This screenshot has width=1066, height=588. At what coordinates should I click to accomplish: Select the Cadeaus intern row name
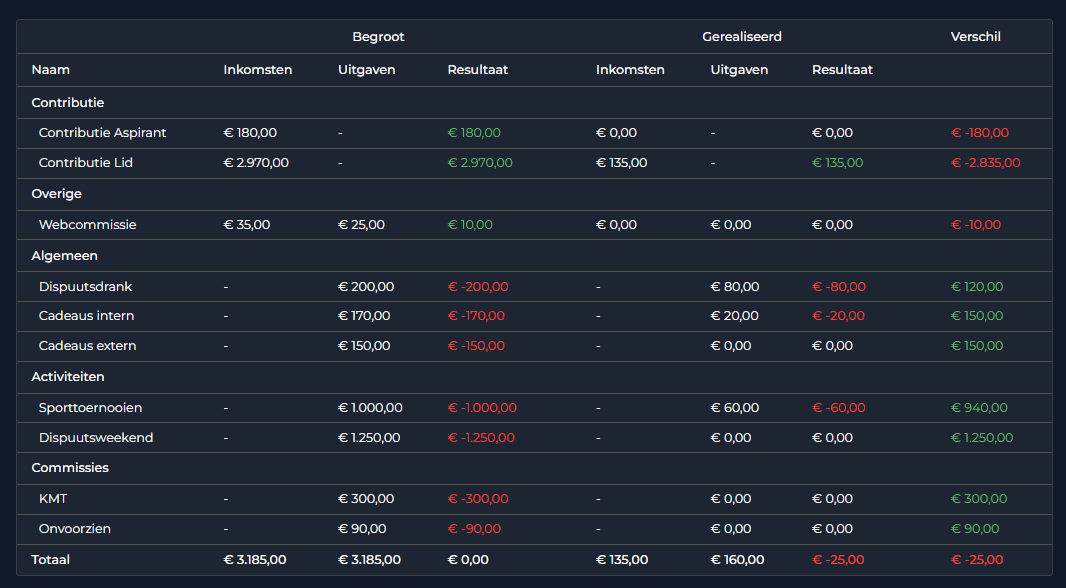click(x=86, y=315)
